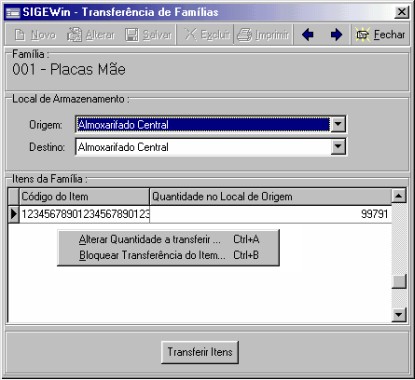Choose Alterar Quantidade a transferir menu entry
This screenshot has width=415, height=380.
168,239
